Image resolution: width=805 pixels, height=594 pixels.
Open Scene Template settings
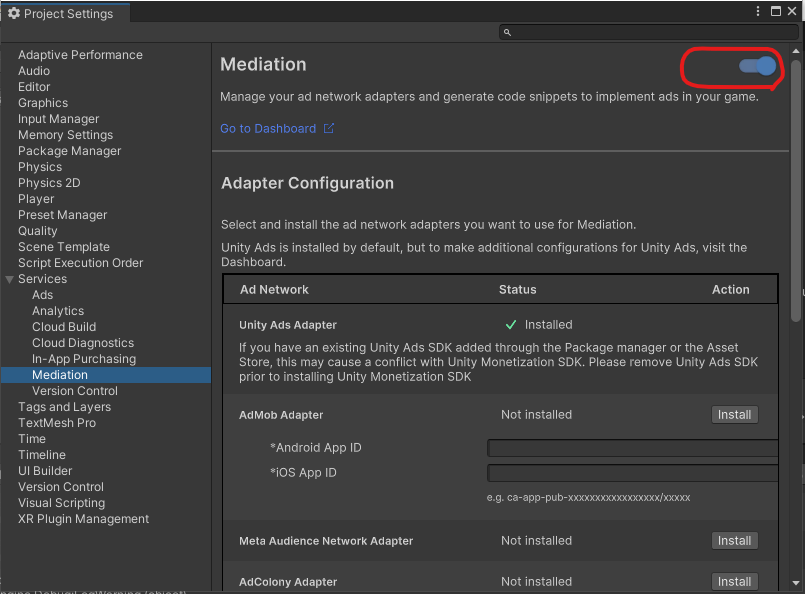click(x=64, y=247)
